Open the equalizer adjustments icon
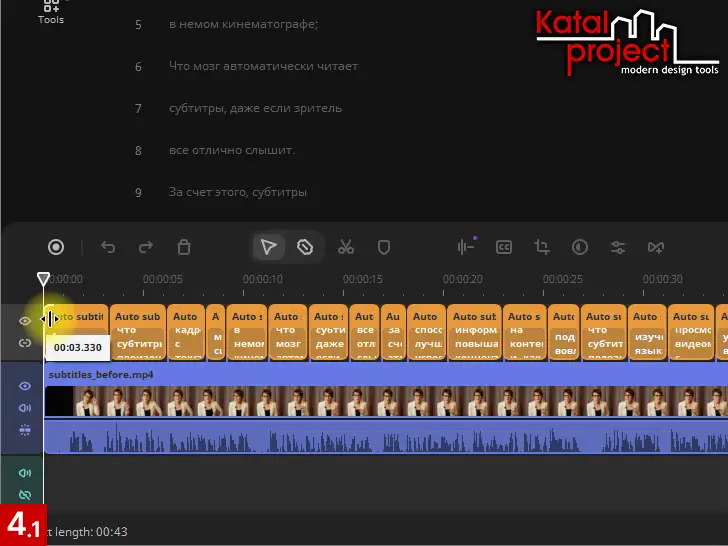The image size is (728, 546). tap(618, 247)
